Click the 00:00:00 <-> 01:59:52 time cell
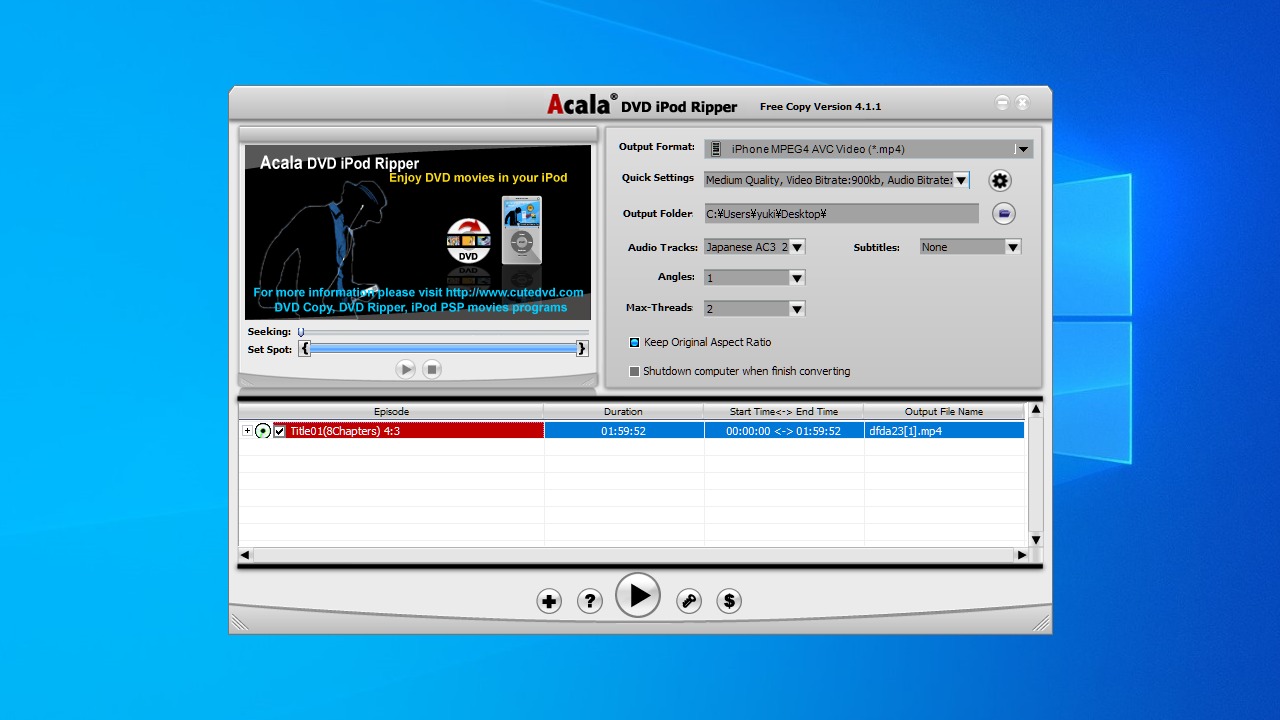This screenshot has height=720, width=1280. (784, 431)
